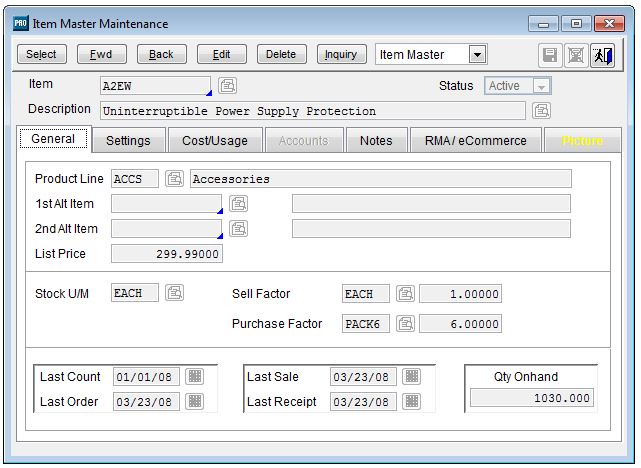641x468 pixels.
Task: Click the Description field
Action: [313, 111]
